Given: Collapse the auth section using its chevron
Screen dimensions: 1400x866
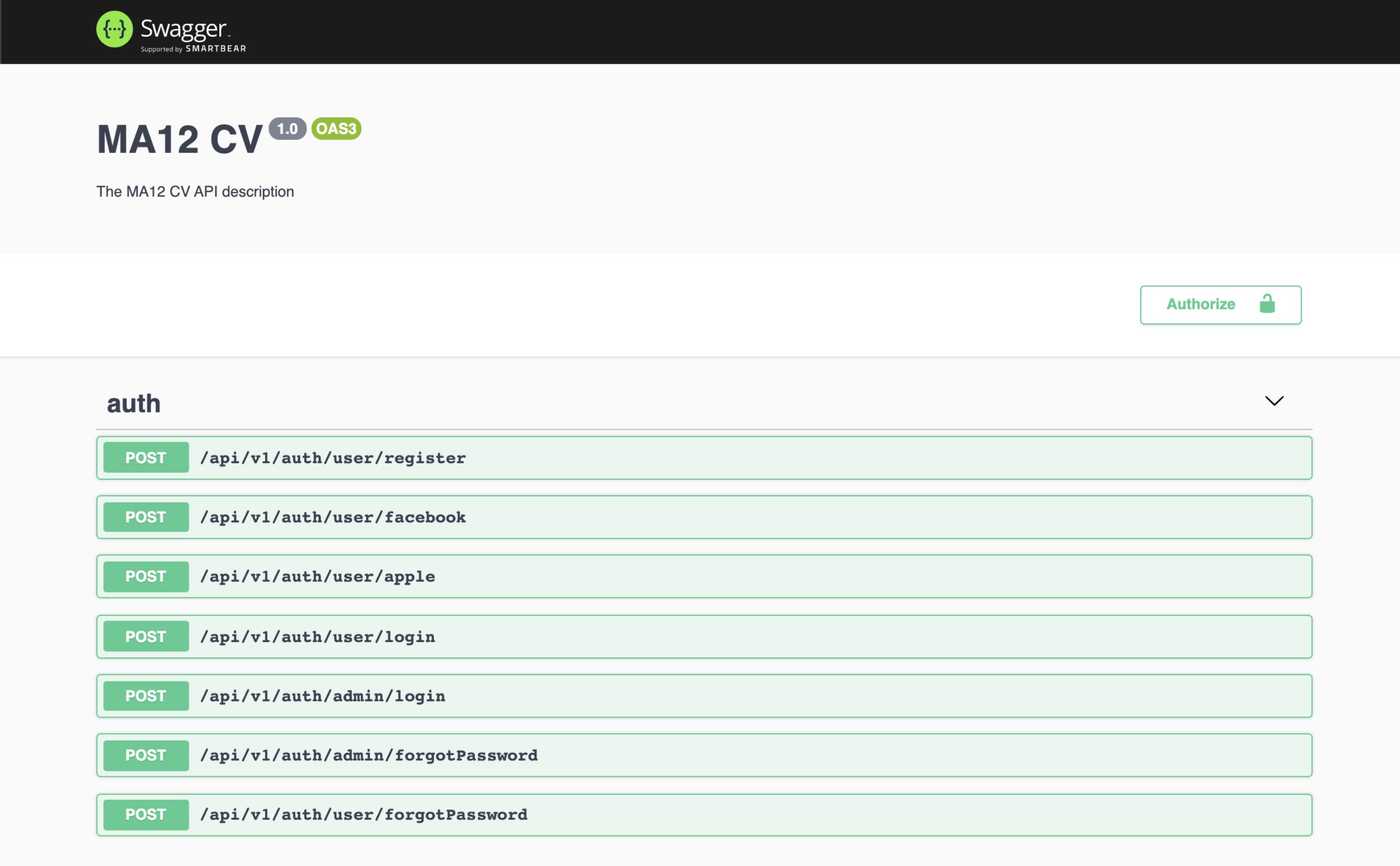Looking at the screenshot, I should pyautogui.click(x=1274, y=400).
